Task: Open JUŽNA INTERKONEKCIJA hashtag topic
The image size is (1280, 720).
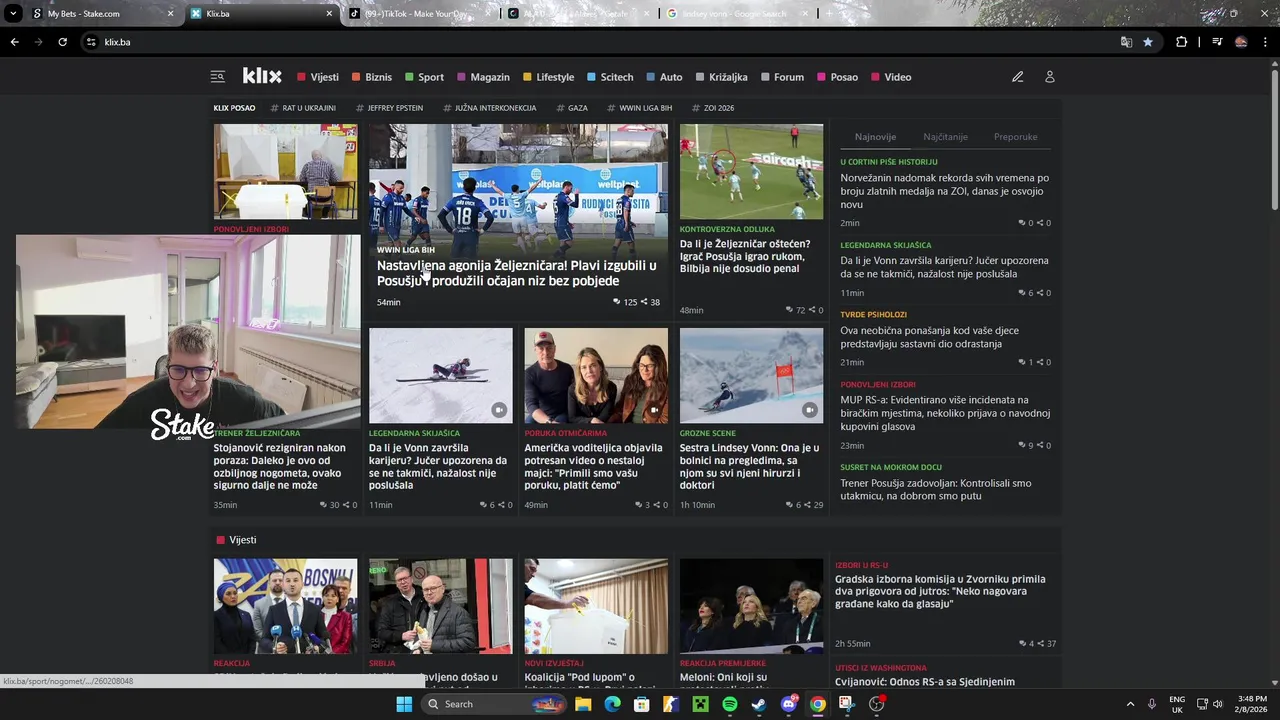Action: pyautogui.click(x=490, y=108)
